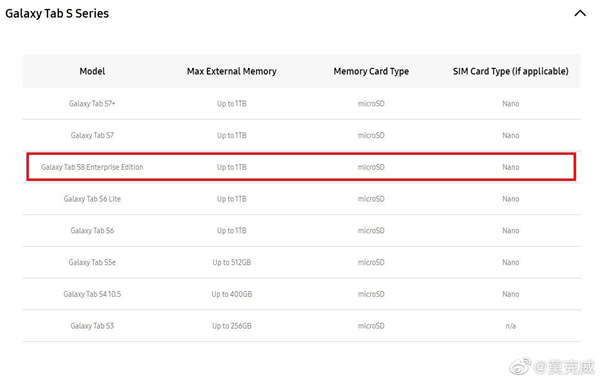
Task: Click the Galaxy Tab S6 model cell
Action: coord(92,231)
